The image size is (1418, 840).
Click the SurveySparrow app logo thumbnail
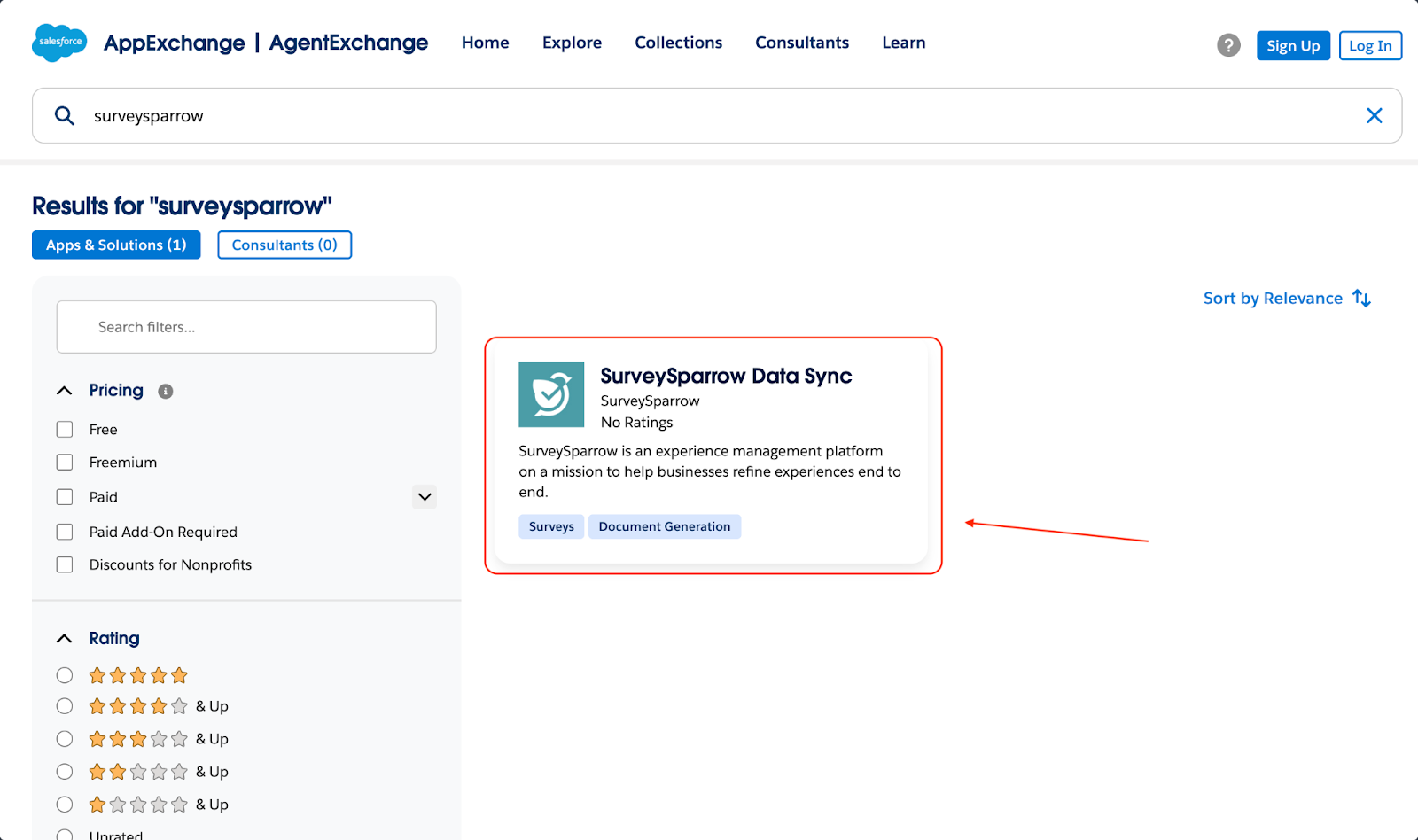click(551, 394)
